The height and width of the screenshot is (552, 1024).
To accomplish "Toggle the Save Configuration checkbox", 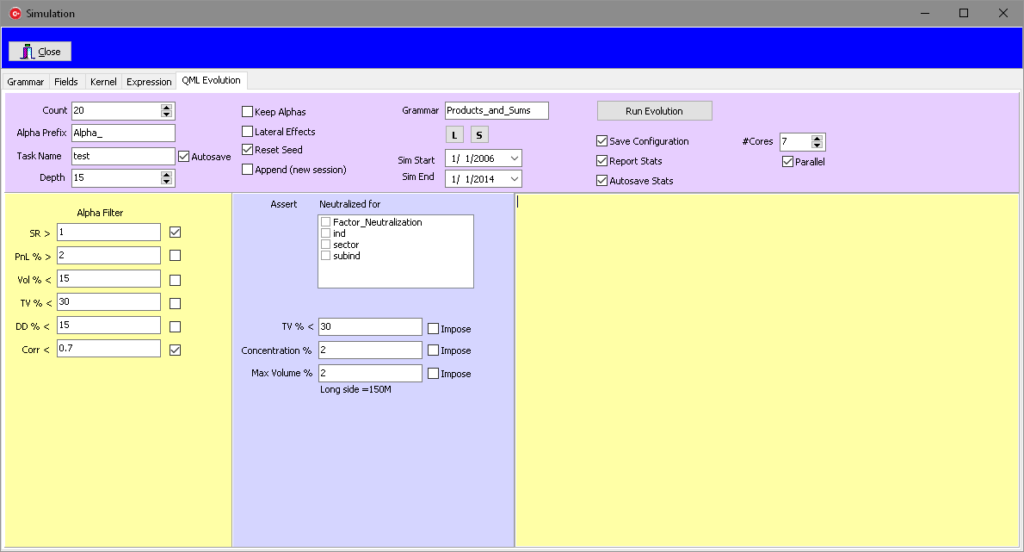I will coord(602,141).
